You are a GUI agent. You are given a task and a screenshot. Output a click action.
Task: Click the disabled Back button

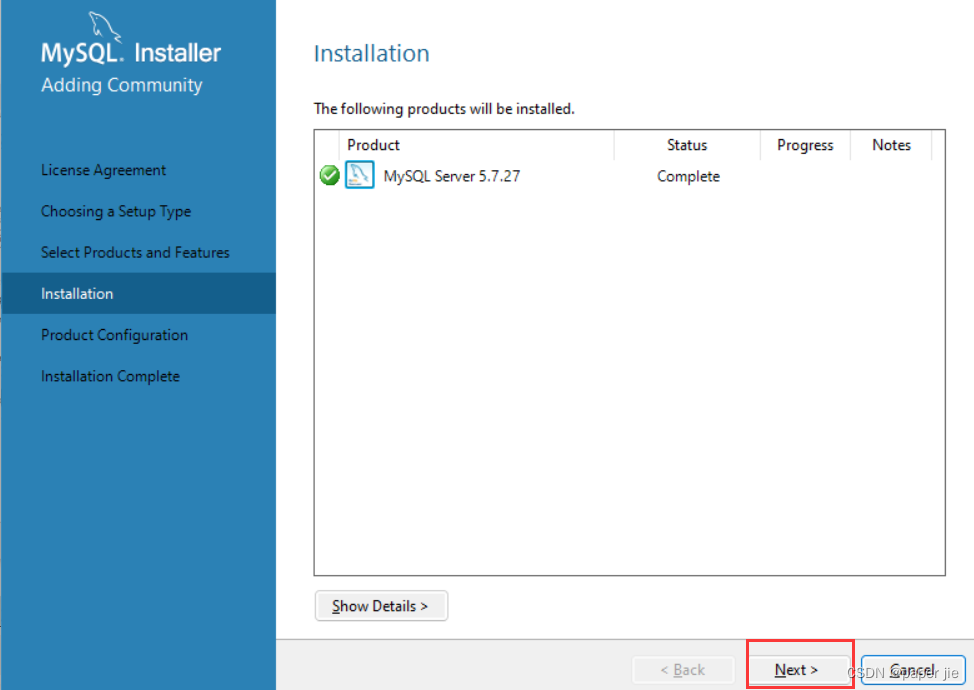coord(683,670)
